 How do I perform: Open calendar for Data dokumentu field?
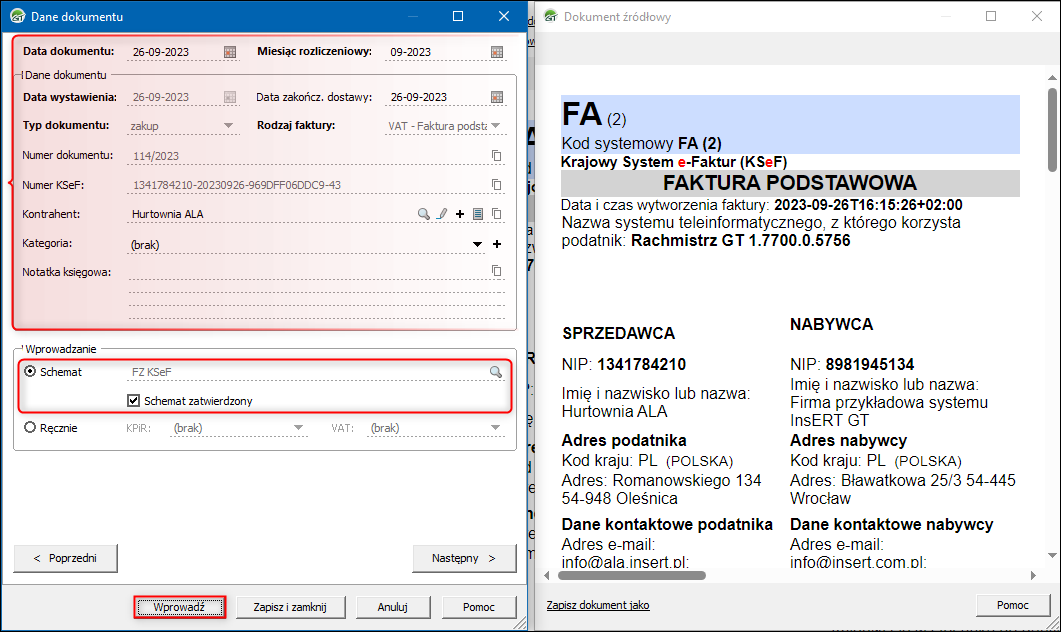pyautogui.click(x=230, y=52)
